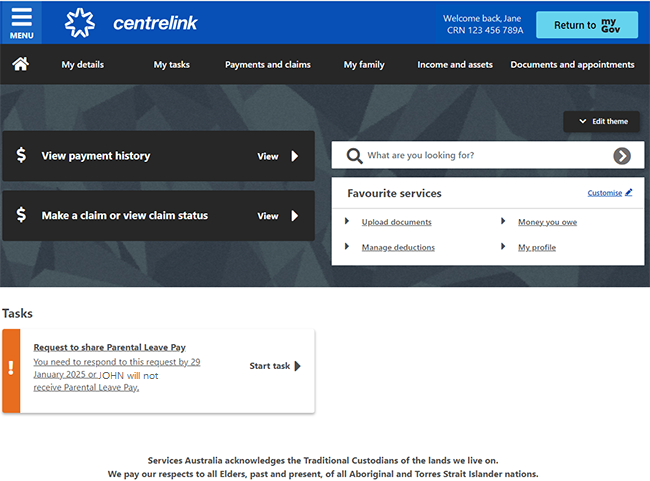This screenshot has height=481, width=650.
Task: Click the Tasks heading
Action: pyautogui.click(x=17, y=313)
